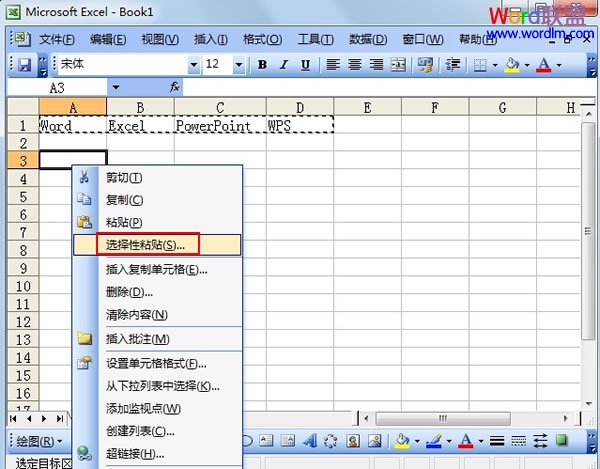Choose 设置单元格格式(F)... from the context menu

click(157, 363)
